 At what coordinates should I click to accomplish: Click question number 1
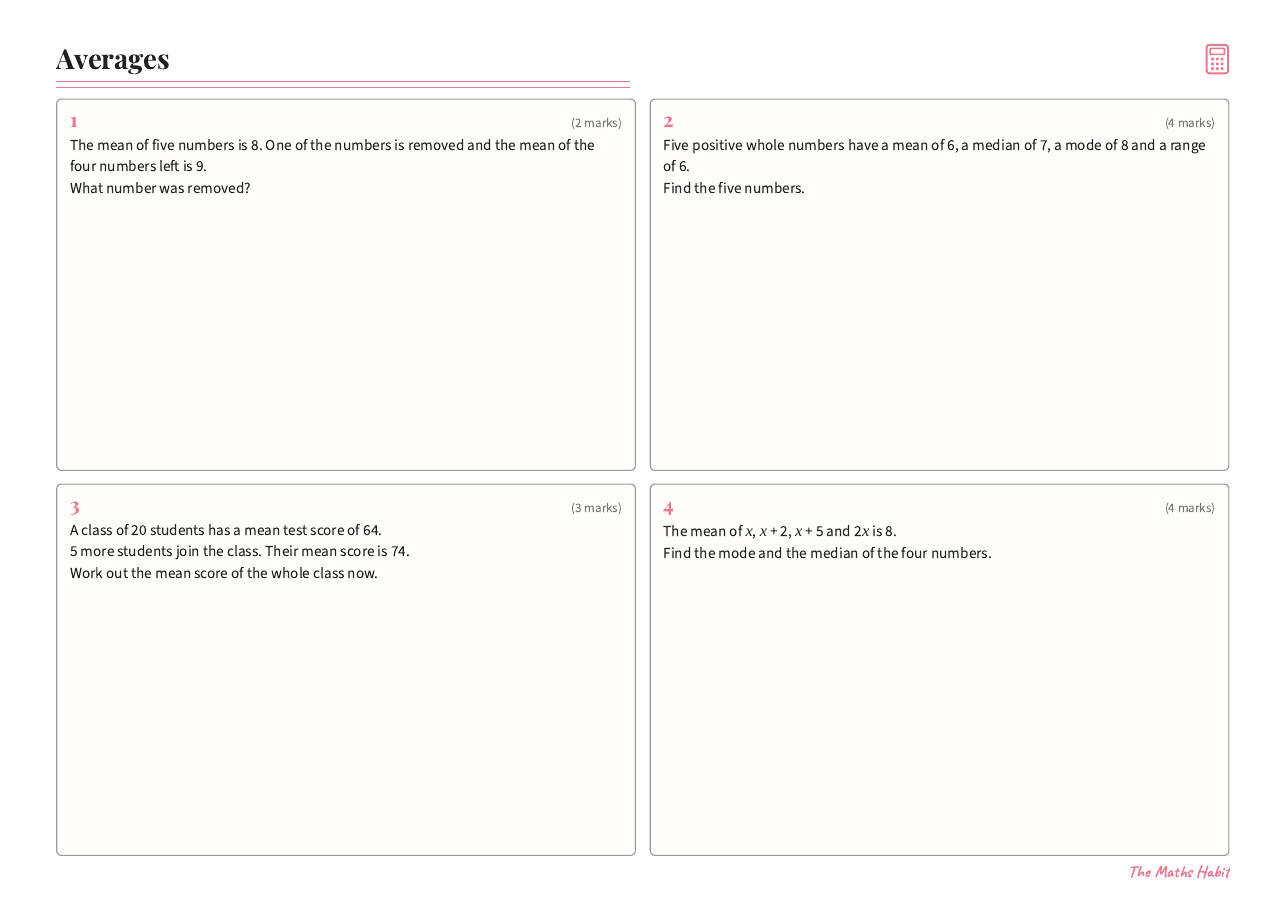click(74, 122)
